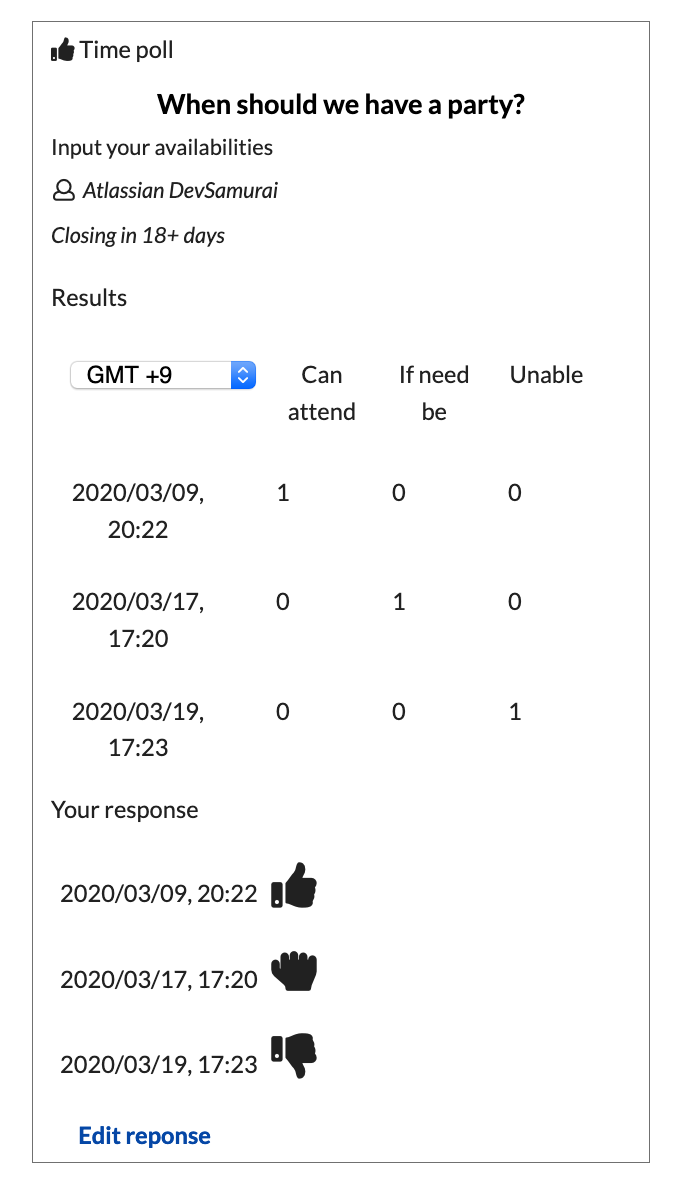Click the 2020/03/19, 17:23 results row date
This screenshot has width=674, height=1194.
[138, 730]
